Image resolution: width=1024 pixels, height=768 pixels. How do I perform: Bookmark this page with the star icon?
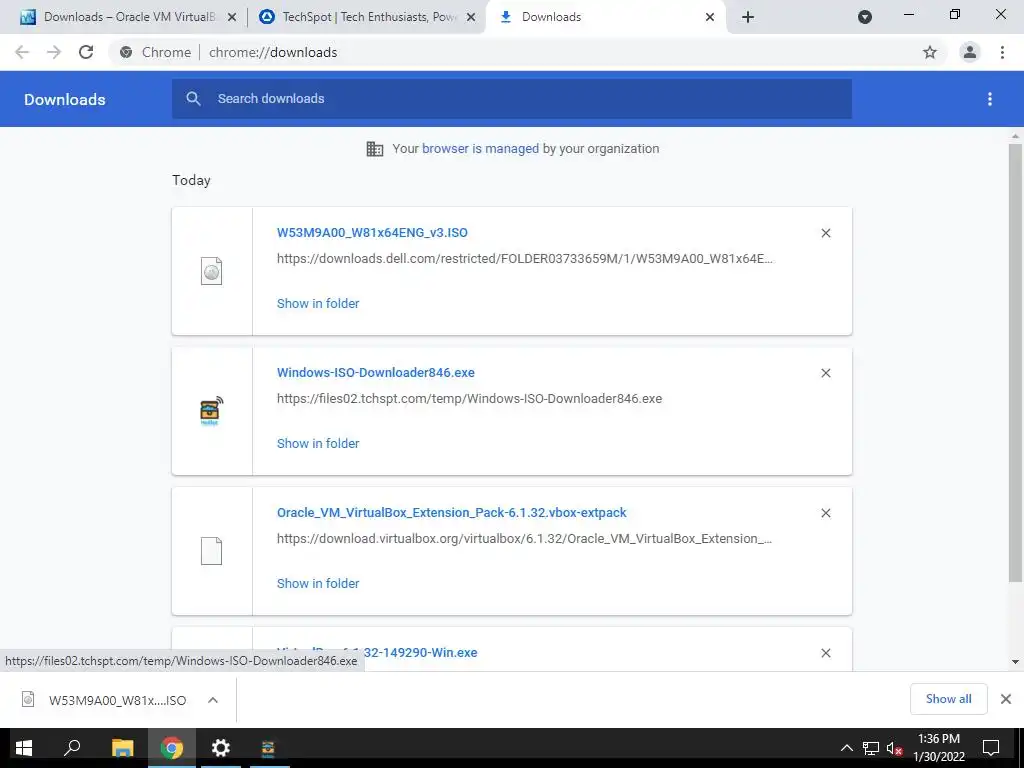point(930,52)
